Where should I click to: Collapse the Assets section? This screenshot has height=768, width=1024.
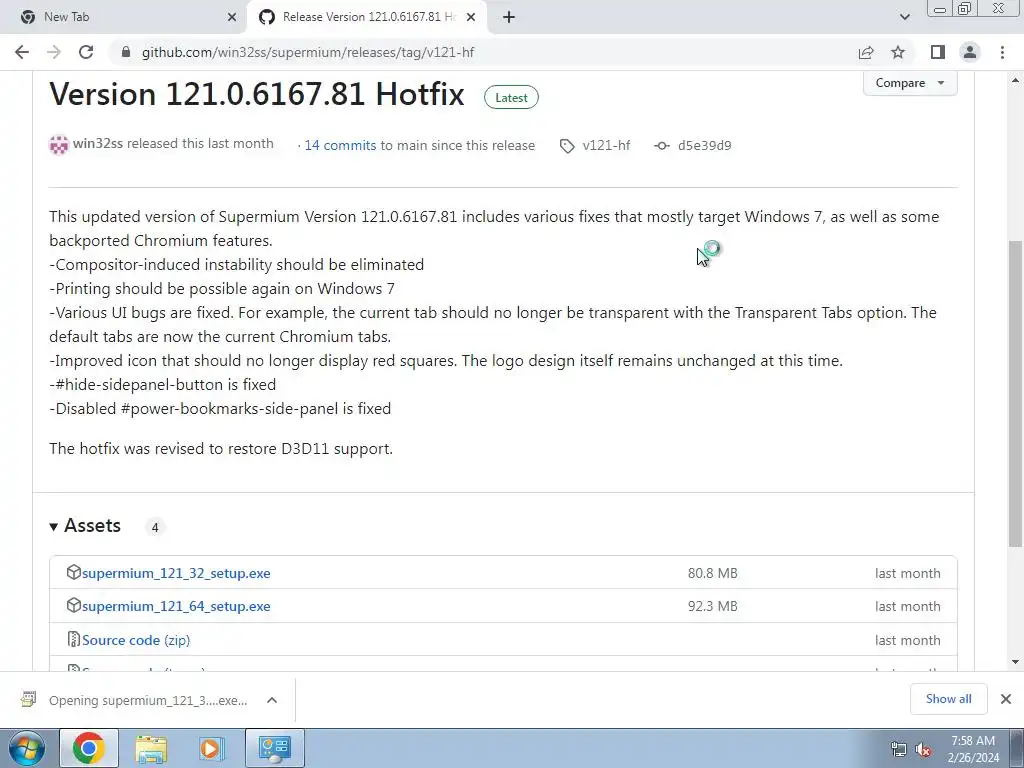(85, 526)
